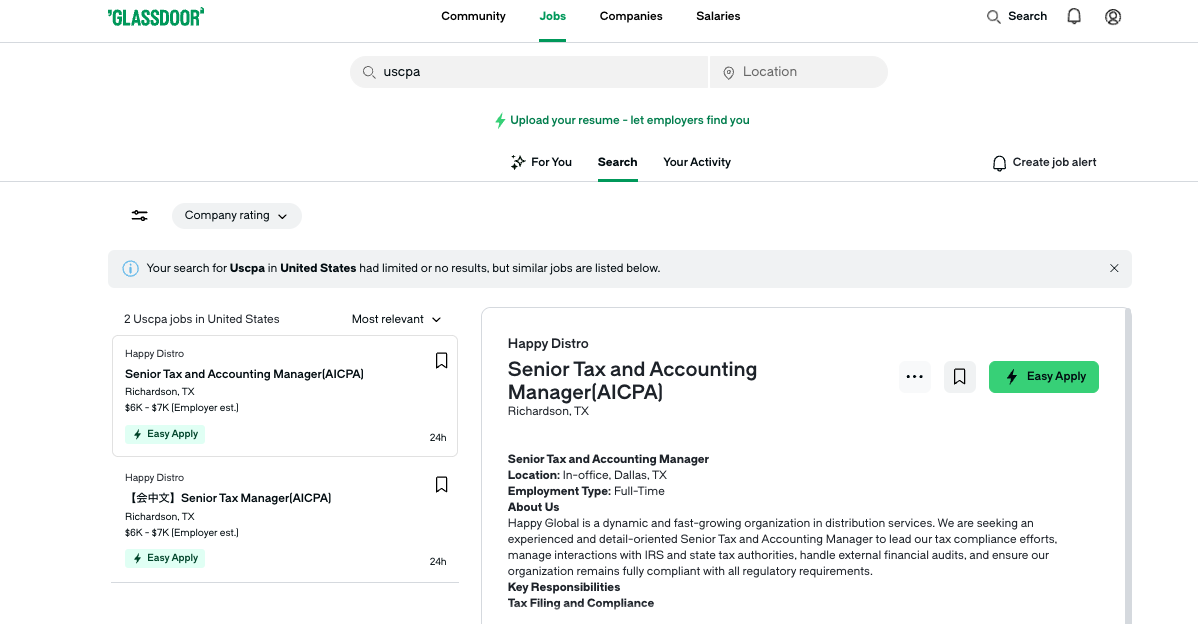
Task: Click the job details scrollbar
Action: [x=1128, y=460]
